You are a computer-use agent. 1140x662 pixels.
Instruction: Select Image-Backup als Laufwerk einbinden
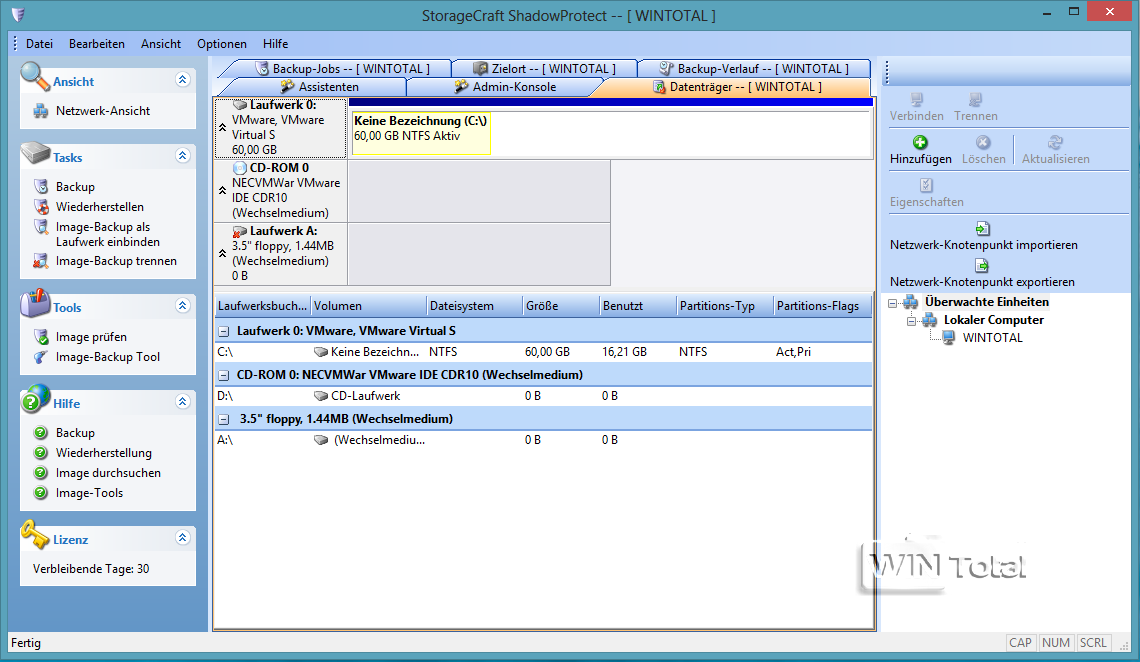pos(108,234)
